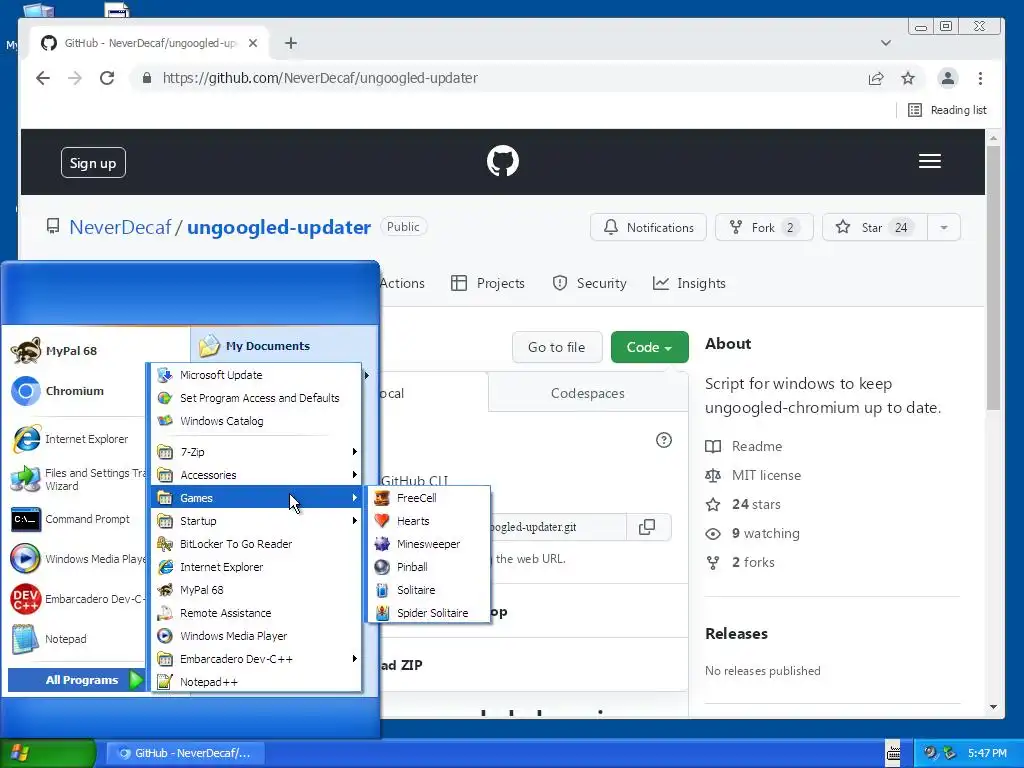This screenshot has width=1024, height=768.
Task: Launch Solitaire from the Games submenu
Action: click(428, 590)
